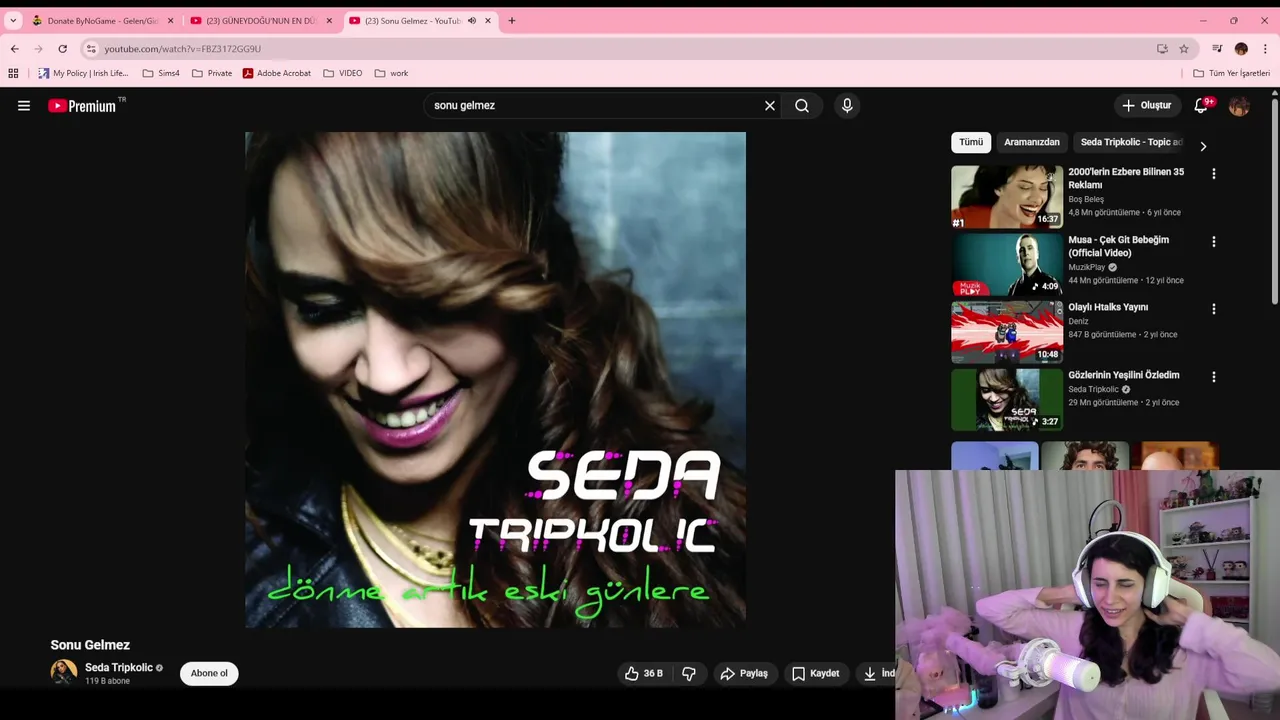Open the YouTube account avatar menu

click(x=1239, y=106)
